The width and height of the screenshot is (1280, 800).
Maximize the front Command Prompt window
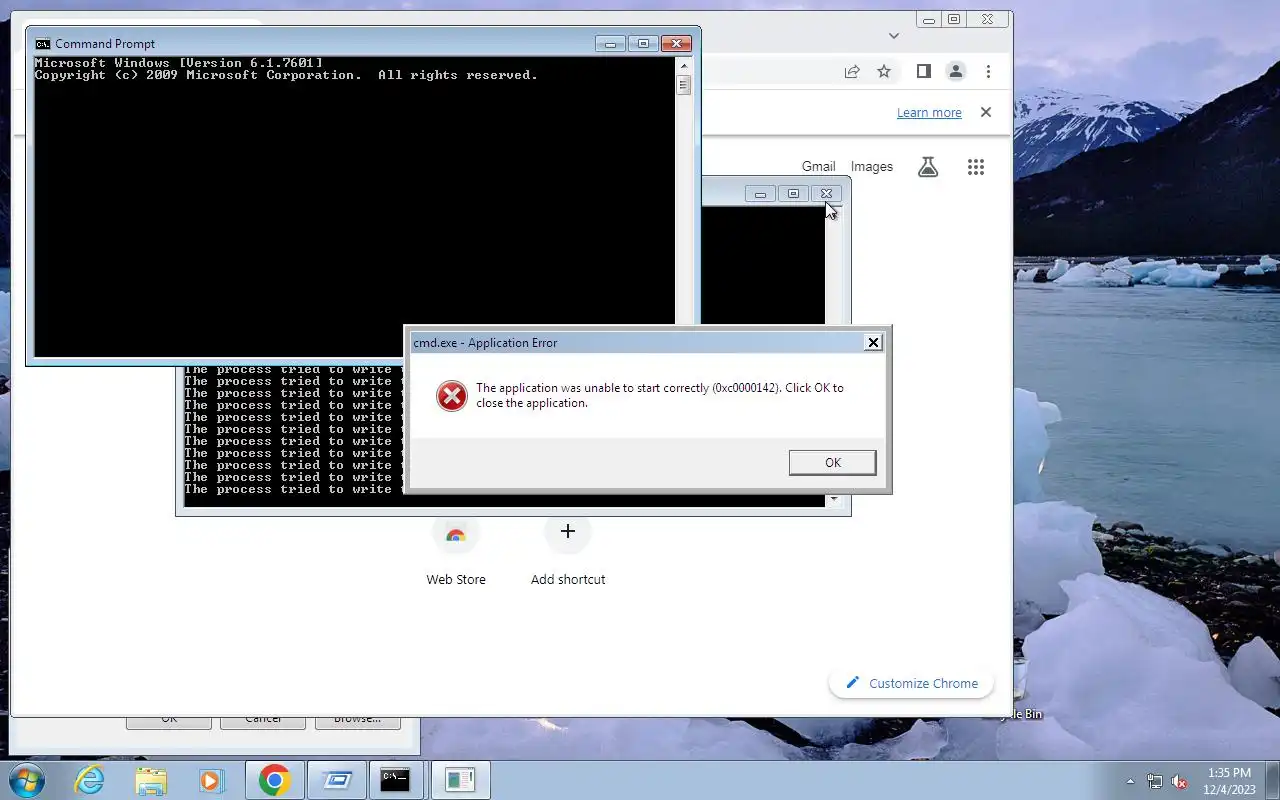[643, 44]
